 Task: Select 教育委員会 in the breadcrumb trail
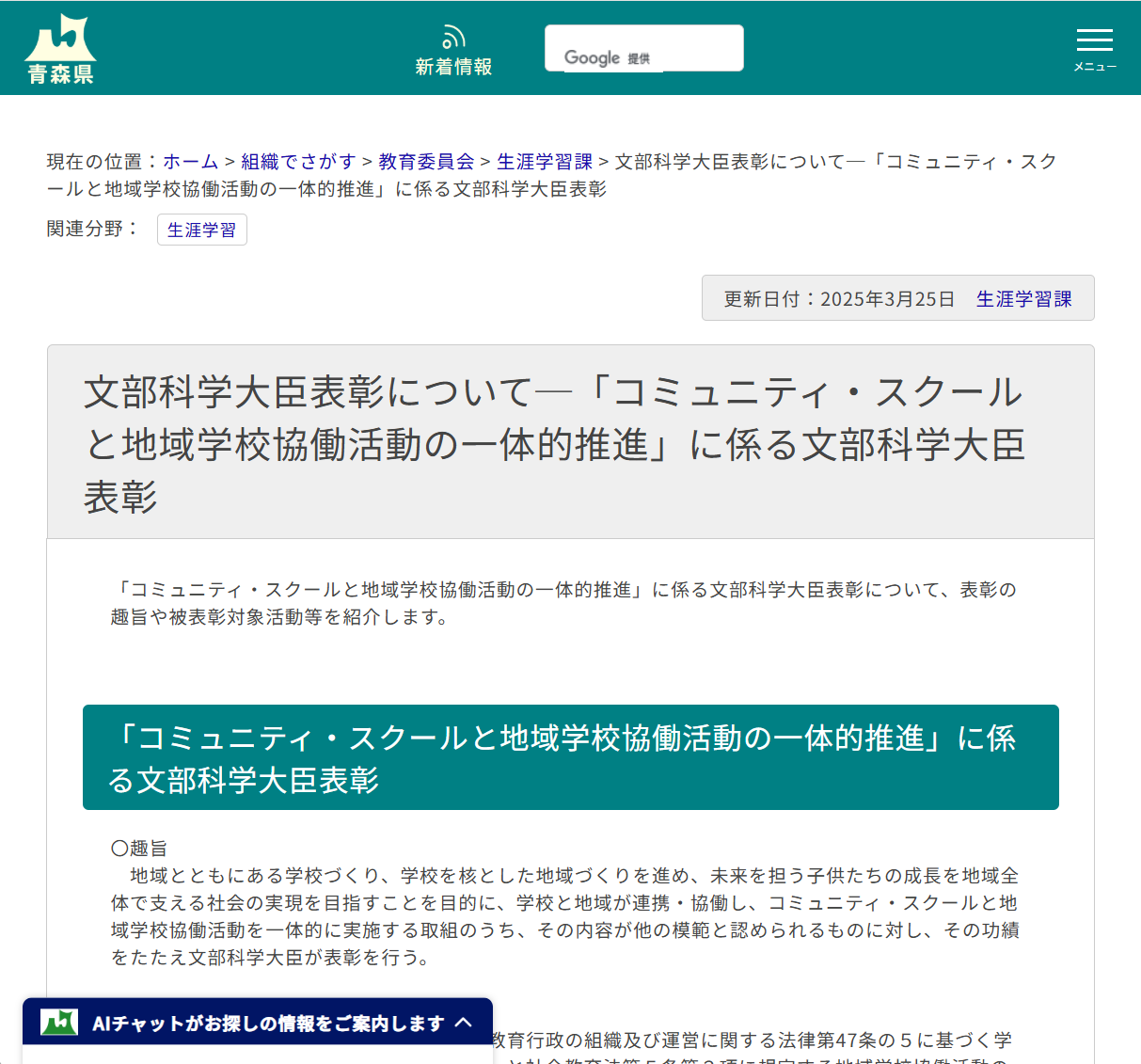[428, 161]
